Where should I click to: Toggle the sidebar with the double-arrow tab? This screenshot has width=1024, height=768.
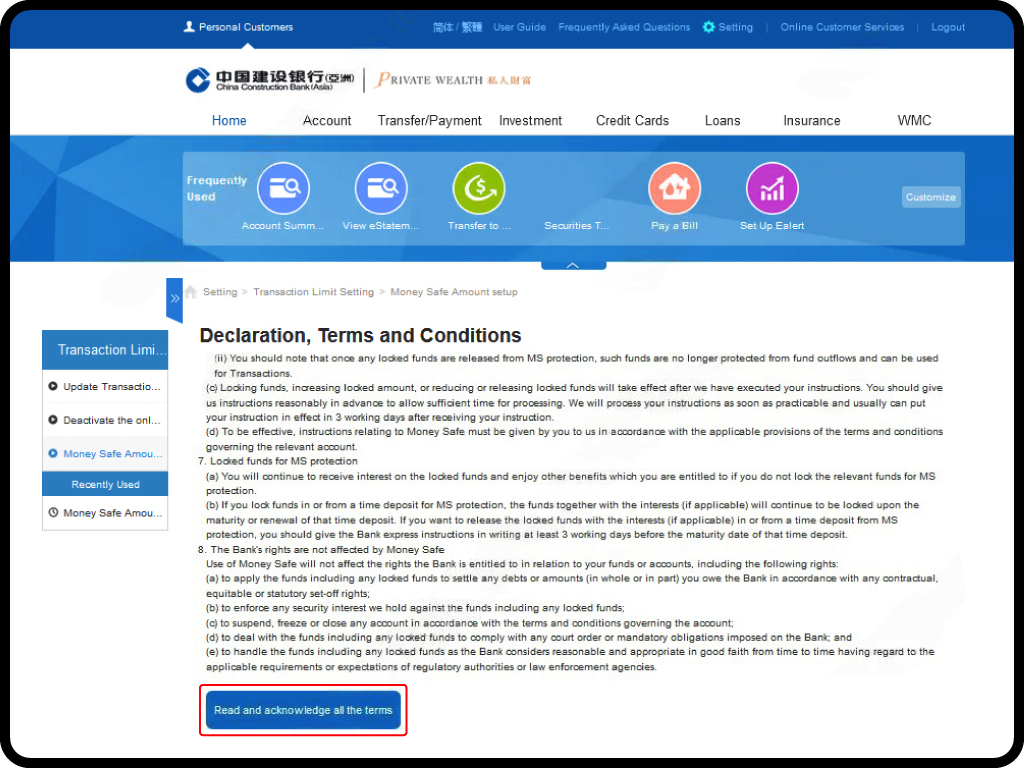click(x=175, y=298)
